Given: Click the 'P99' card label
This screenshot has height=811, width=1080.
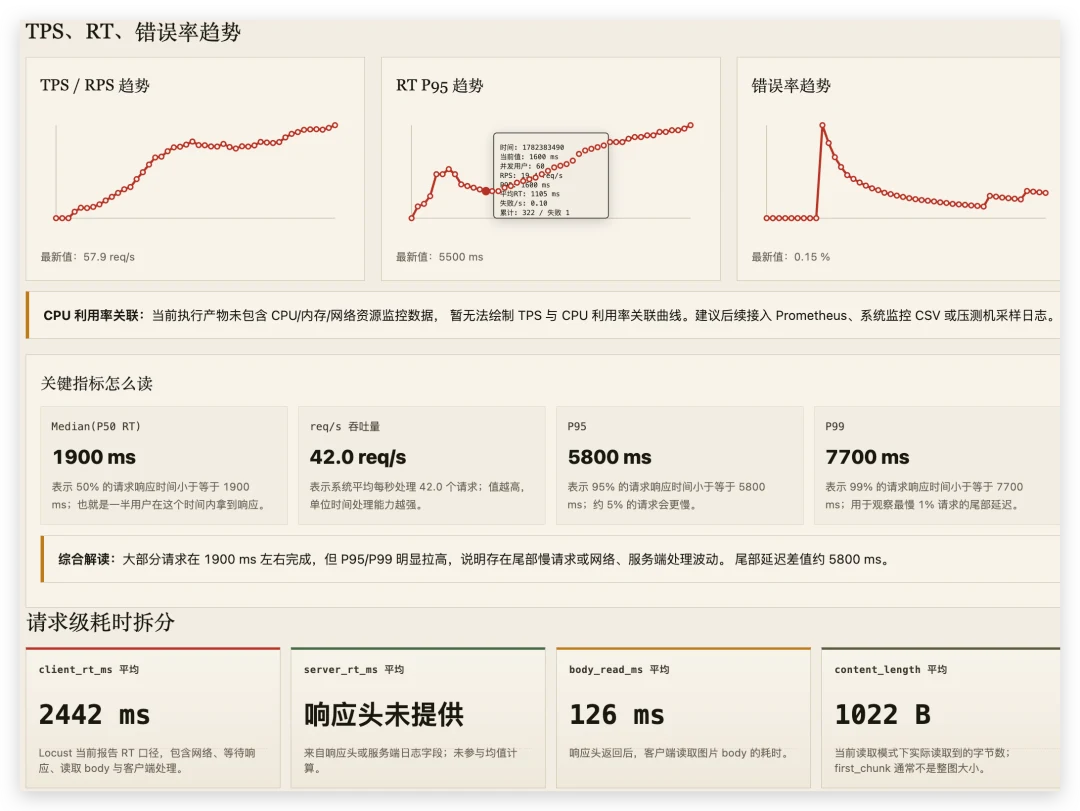Looking at the screenshot, I should 834,427.
